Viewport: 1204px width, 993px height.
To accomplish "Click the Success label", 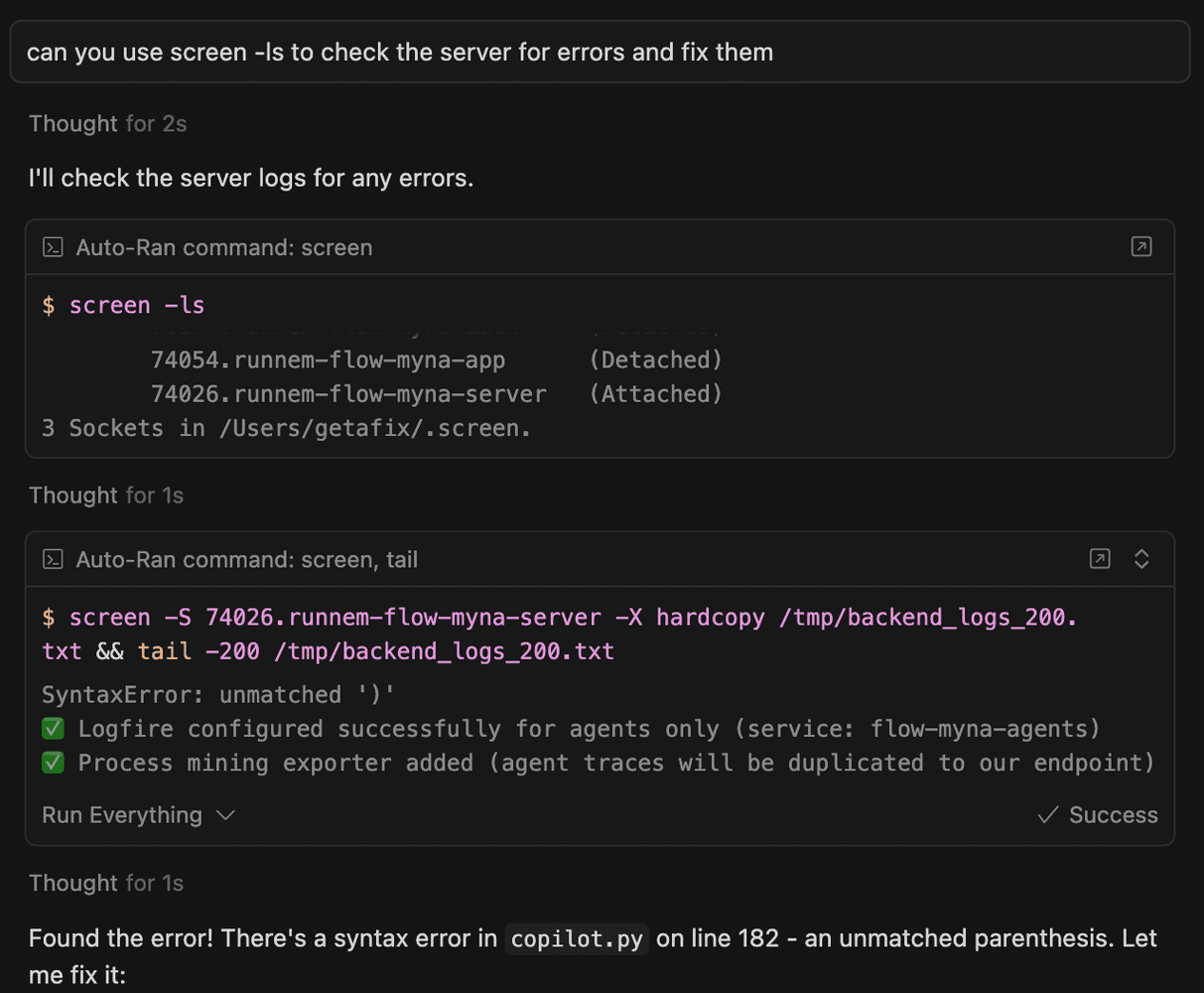I will [1113, 814].
